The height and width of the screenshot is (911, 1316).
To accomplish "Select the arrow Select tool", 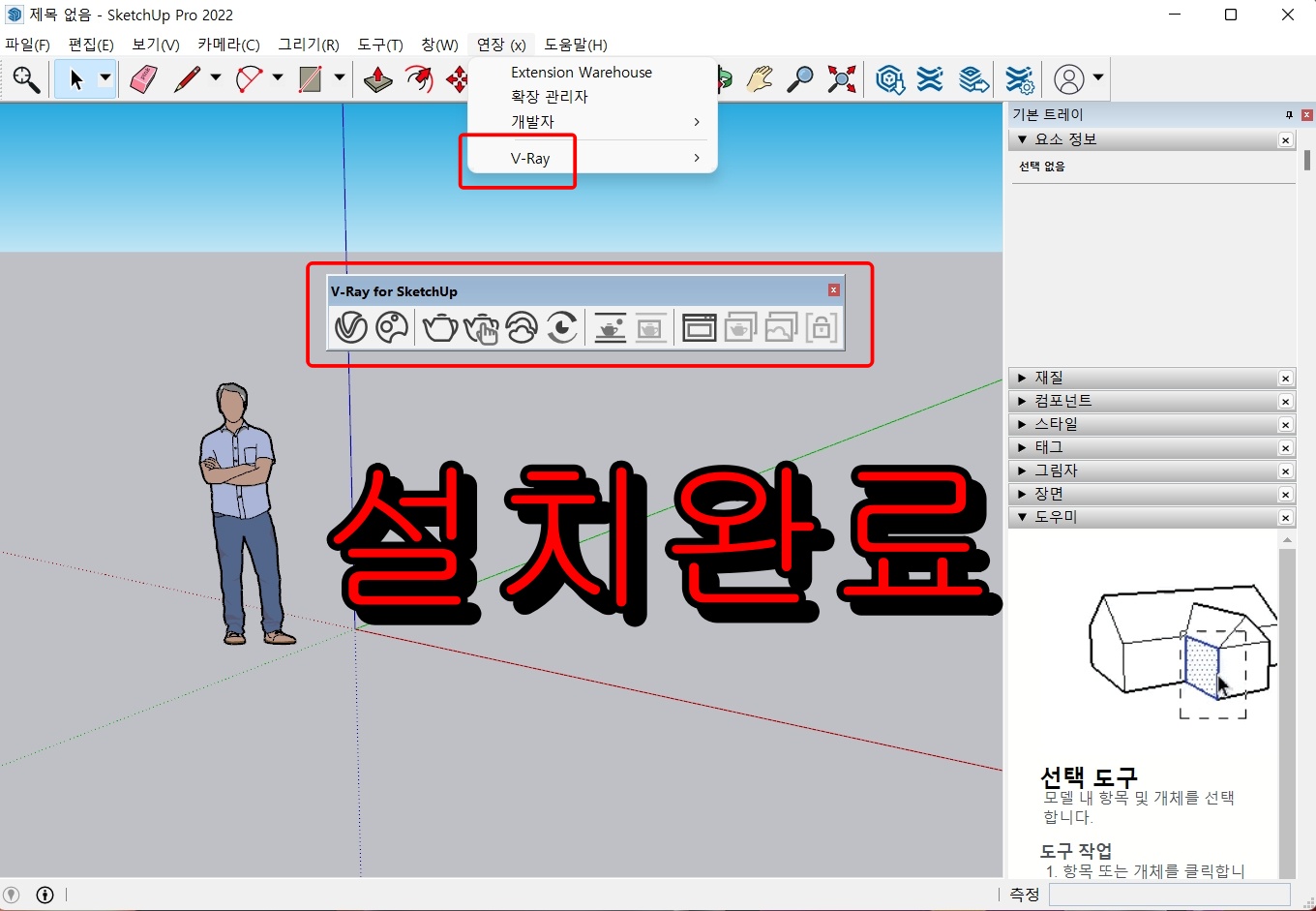I will coord(76,79).
